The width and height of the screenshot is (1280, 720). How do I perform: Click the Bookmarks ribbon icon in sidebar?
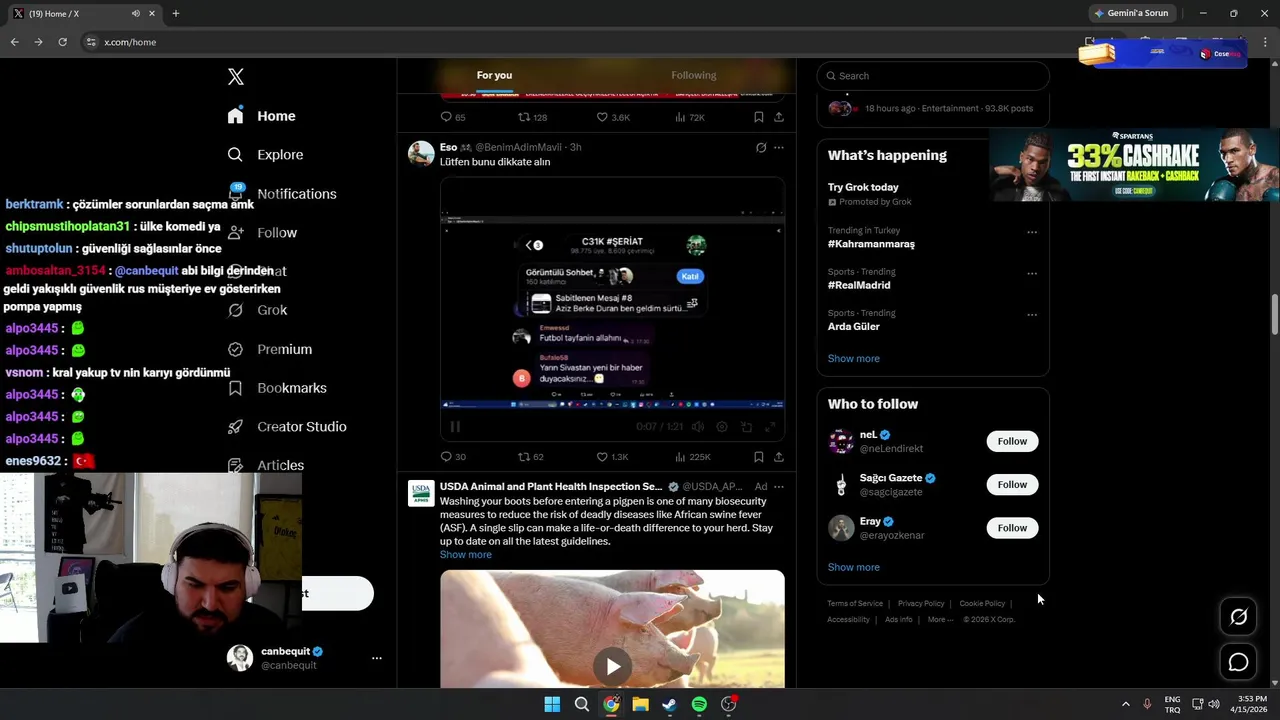[235, 388]
